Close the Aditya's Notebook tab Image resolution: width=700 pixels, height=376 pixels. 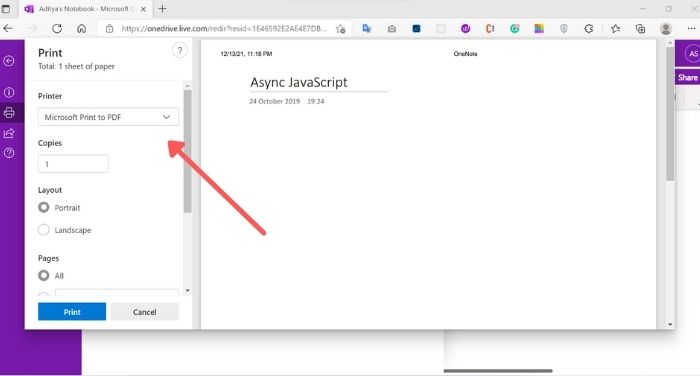[143, 9]
